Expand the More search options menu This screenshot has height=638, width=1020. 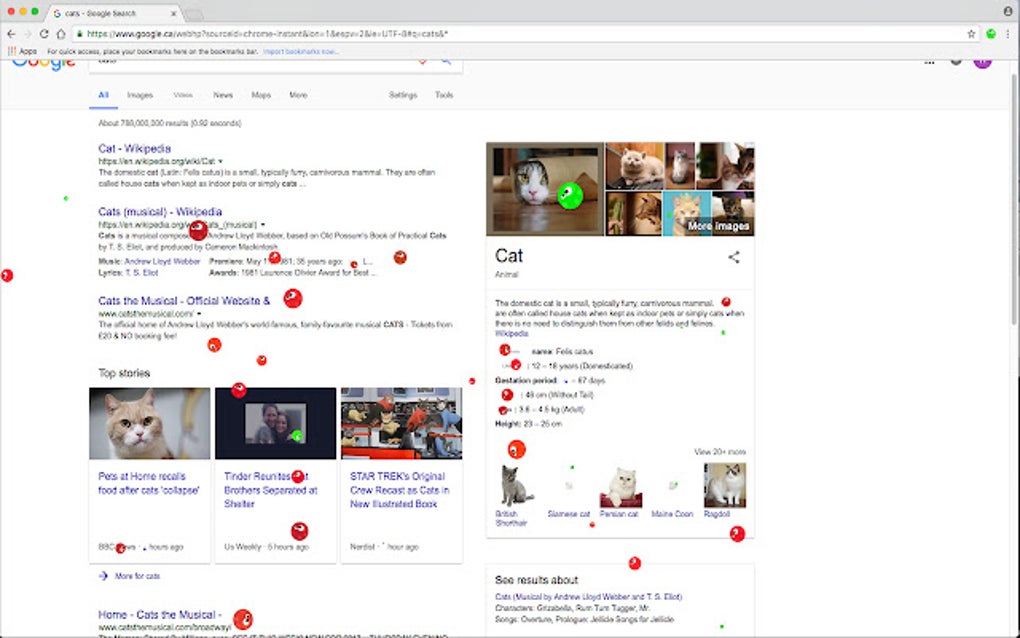[x=297, y=95]
